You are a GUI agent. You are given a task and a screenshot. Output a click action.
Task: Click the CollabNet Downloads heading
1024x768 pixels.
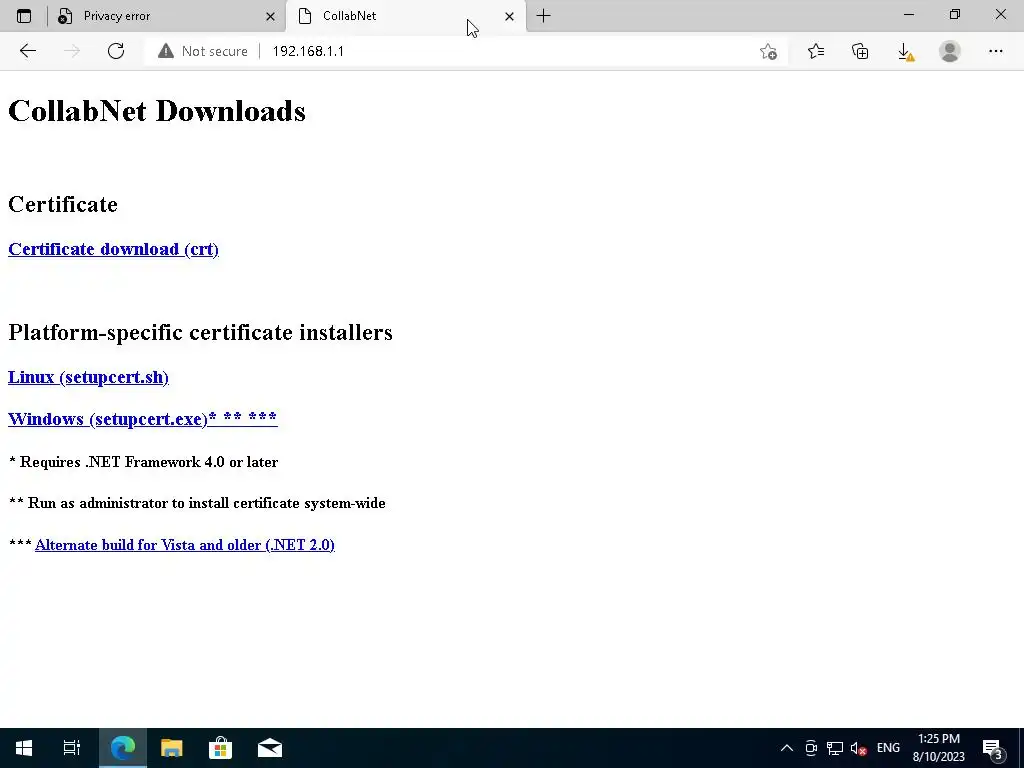pos(157,110)
